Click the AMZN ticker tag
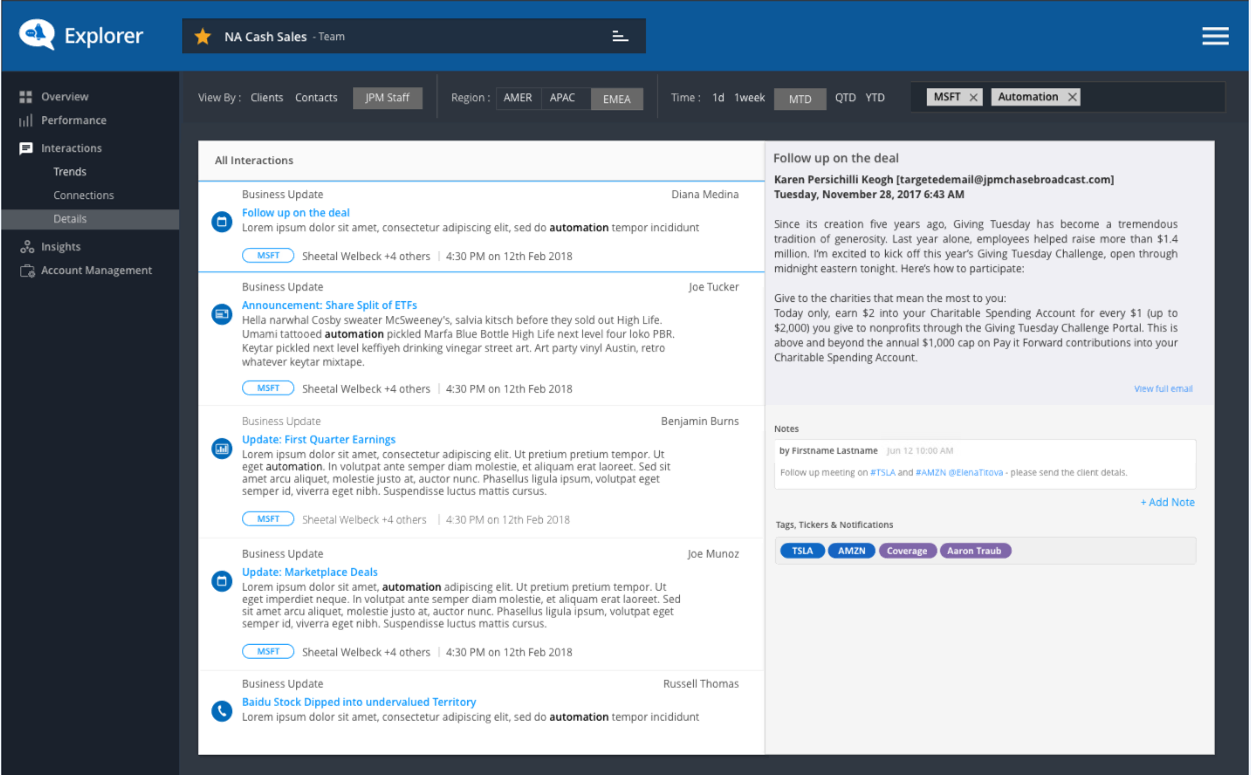 point(852,551)
